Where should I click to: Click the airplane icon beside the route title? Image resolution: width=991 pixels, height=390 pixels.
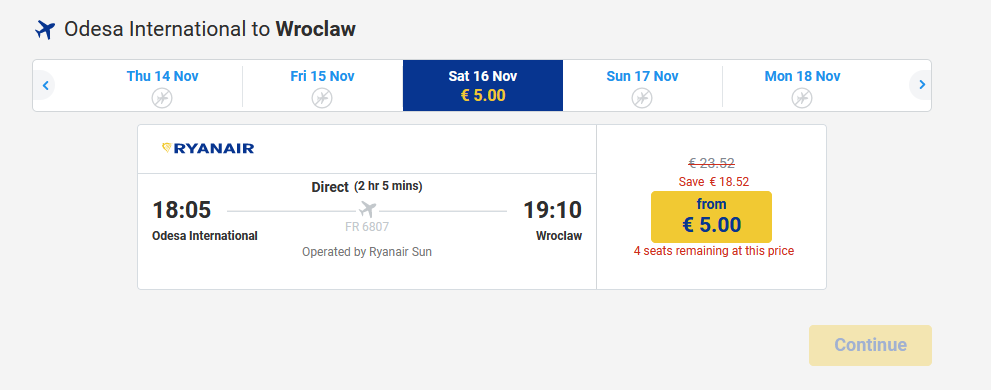46,29
